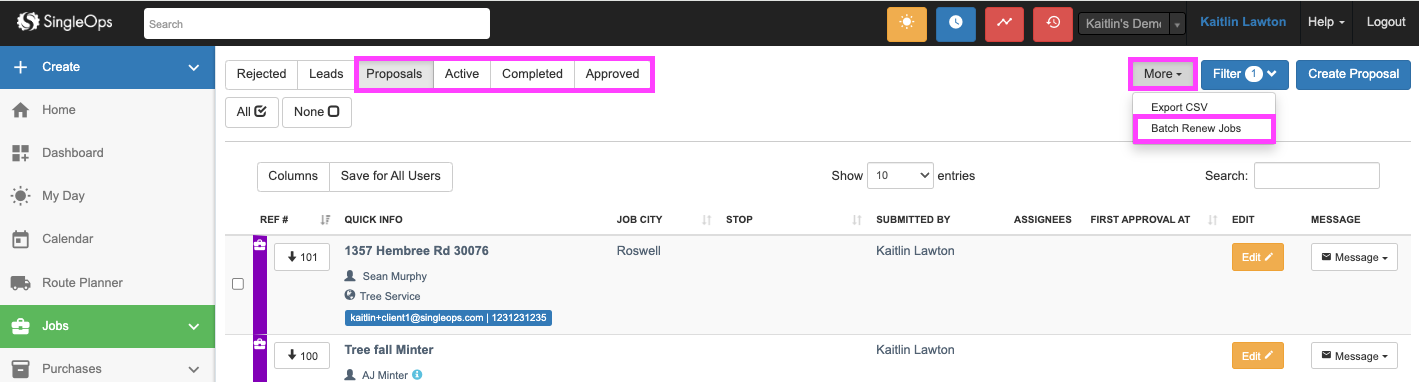
Task: Click the red history clock icon
Action: pos(1053,23)
